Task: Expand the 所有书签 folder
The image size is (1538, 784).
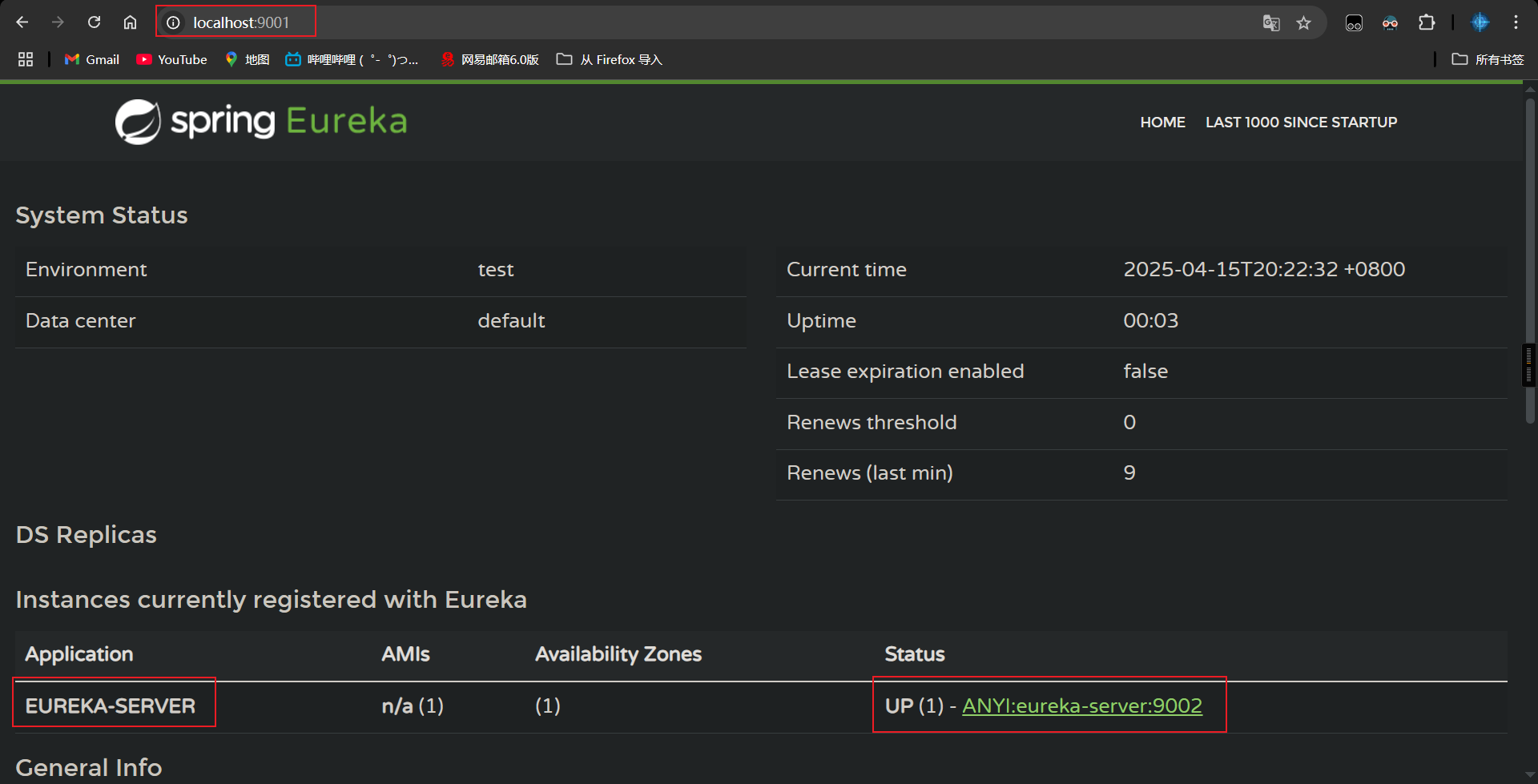Action: [1488, 59]
